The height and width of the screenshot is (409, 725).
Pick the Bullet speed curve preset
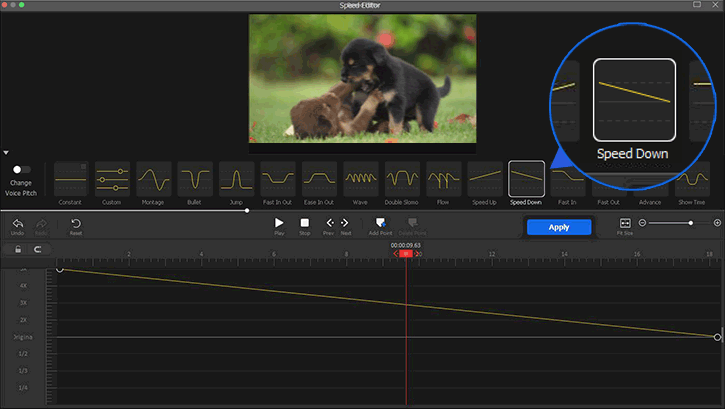pos(195,179)
